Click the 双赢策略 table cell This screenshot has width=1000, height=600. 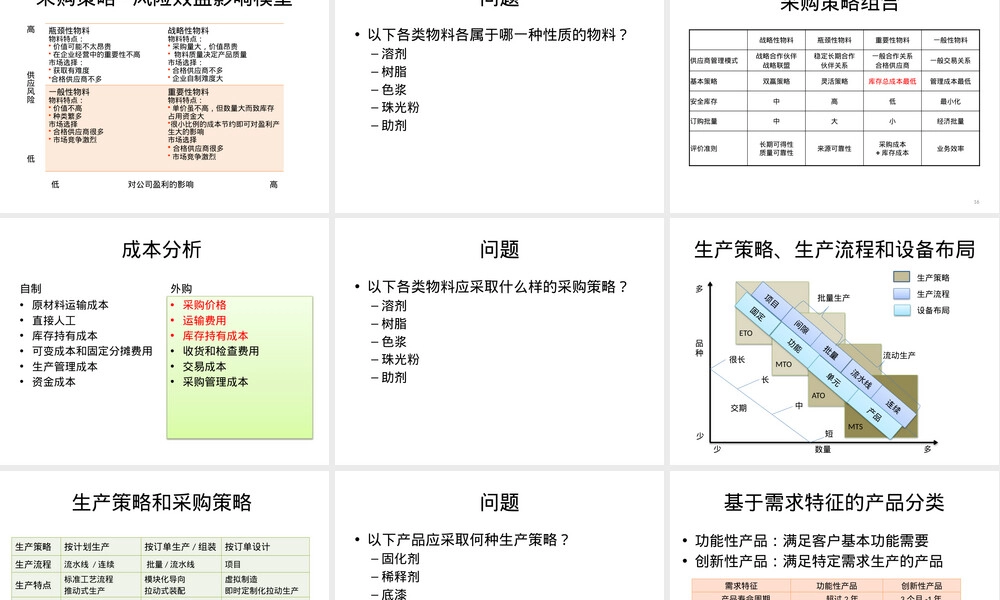click(776, 81)
